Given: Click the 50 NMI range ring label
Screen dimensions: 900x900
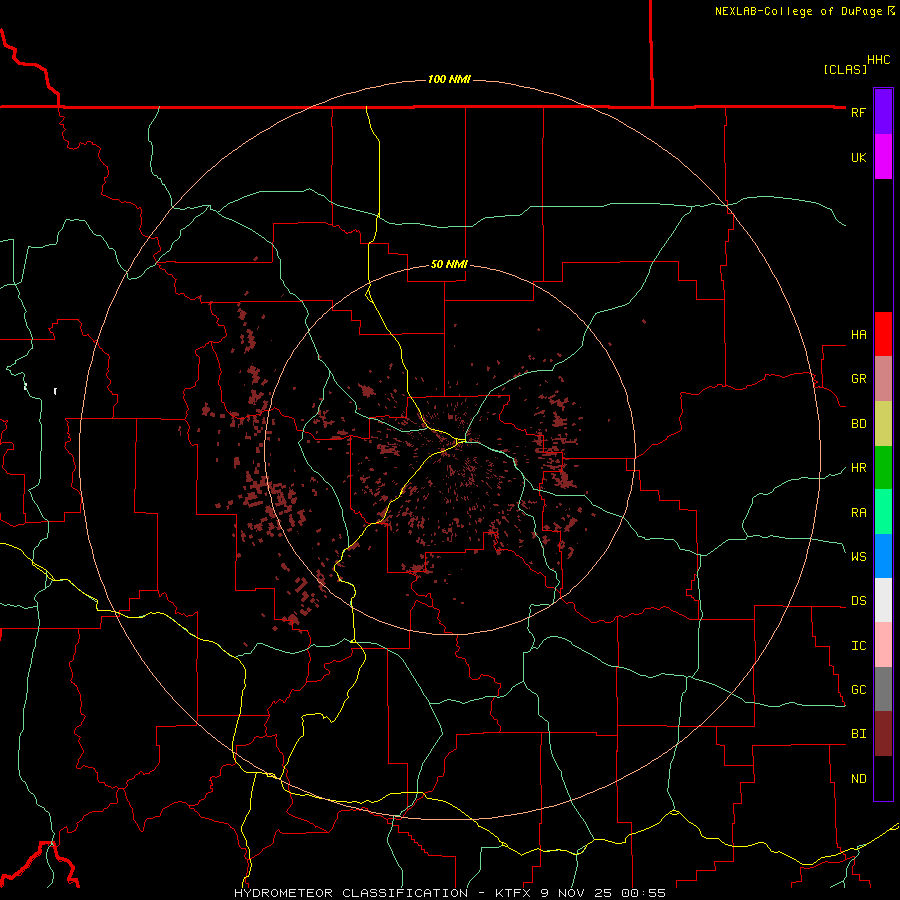Looking at the screenshot, I should [449, 264].
